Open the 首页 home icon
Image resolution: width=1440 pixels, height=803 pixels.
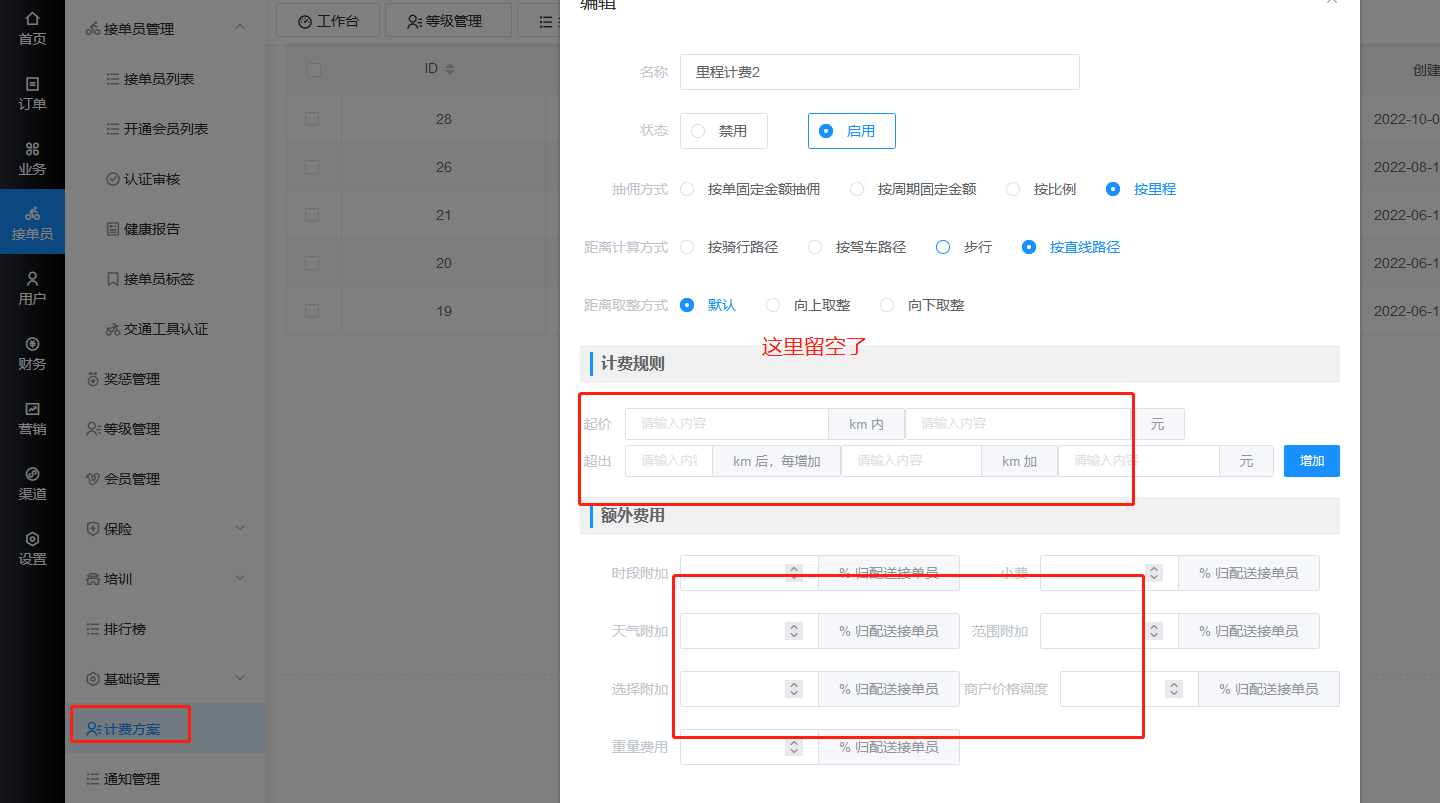tap(32, 19)
